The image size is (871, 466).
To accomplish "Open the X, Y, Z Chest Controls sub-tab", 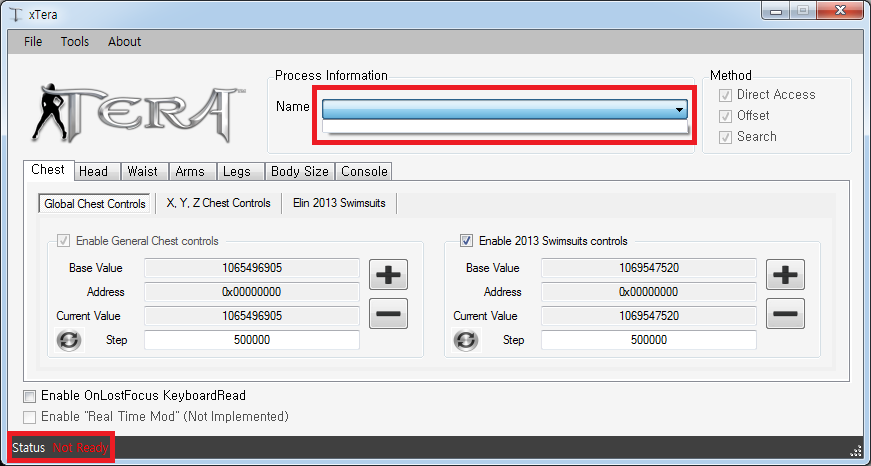I will point(218,203).
